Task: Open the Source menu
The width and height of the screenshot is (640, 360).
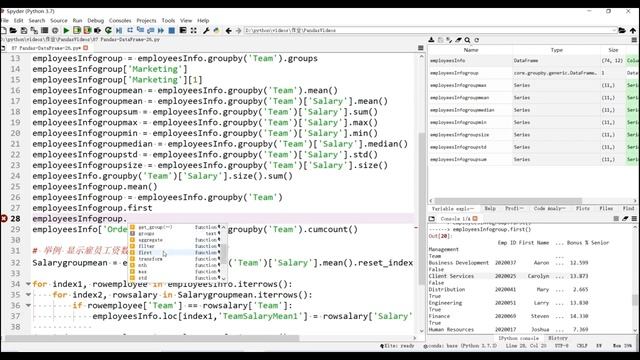Action: (x=59, y=20)
